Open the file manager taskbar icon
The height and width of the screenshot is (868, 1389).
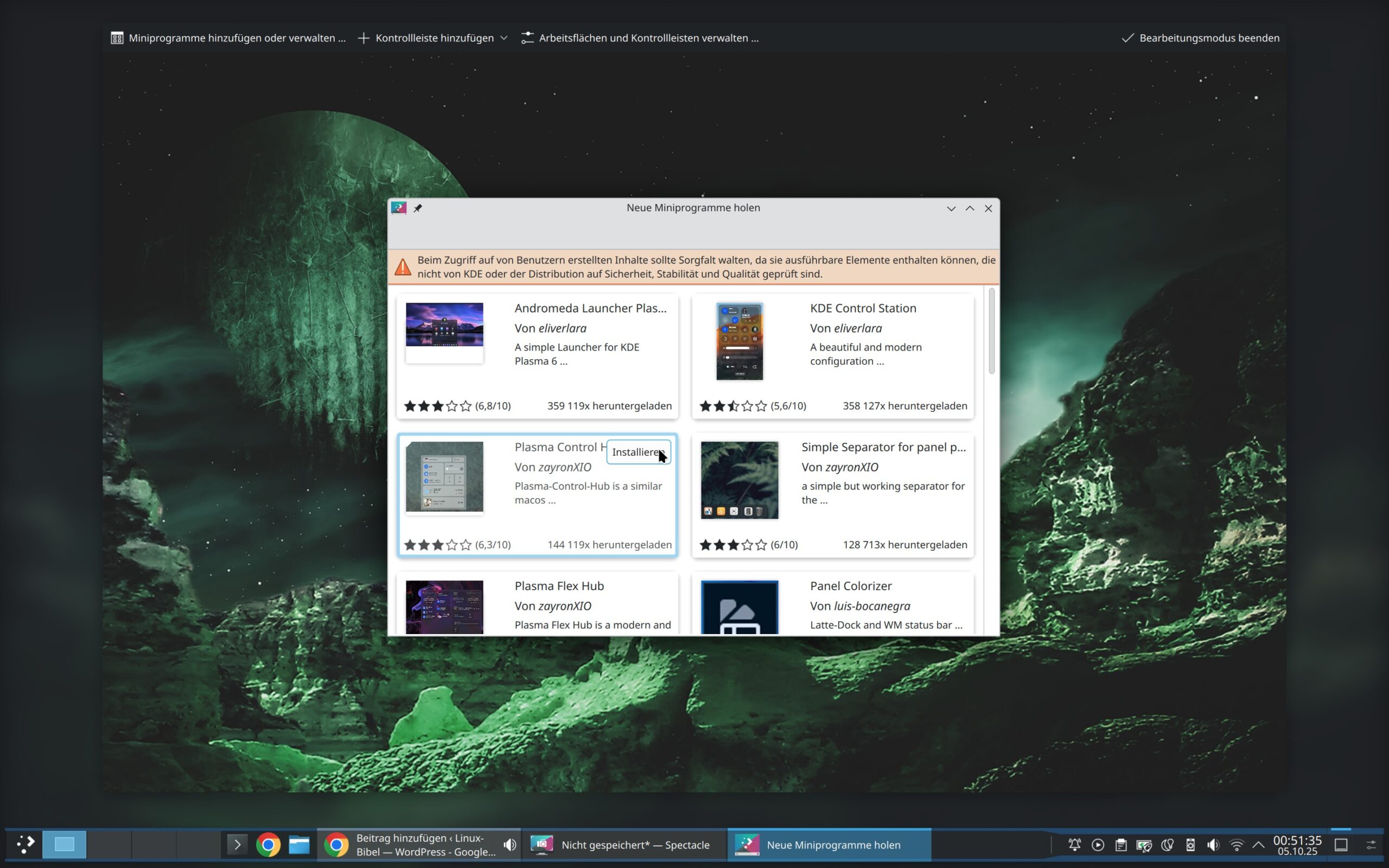[x=299, y=845]
